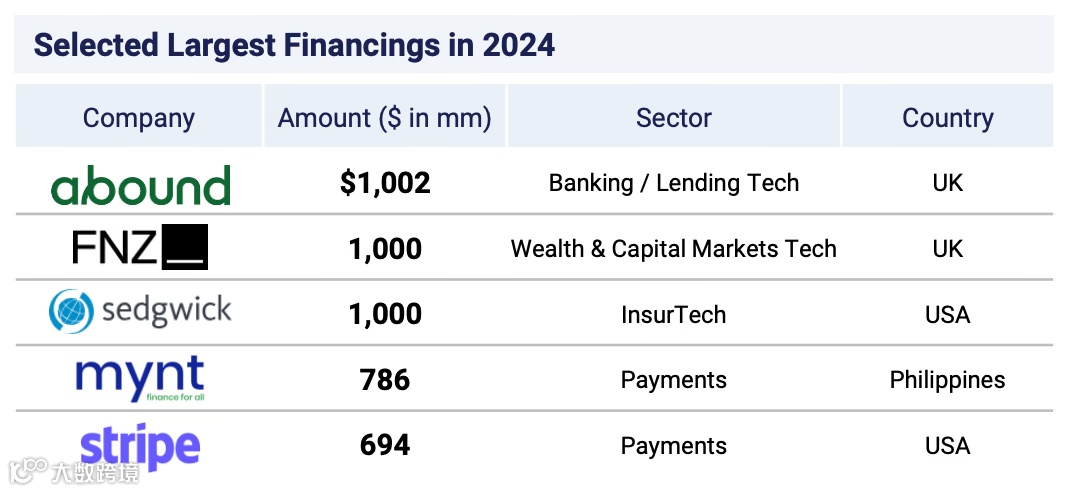Click the InsurTech sector cell
Viewport: 1072px width, 492px height.
[674, 315]
